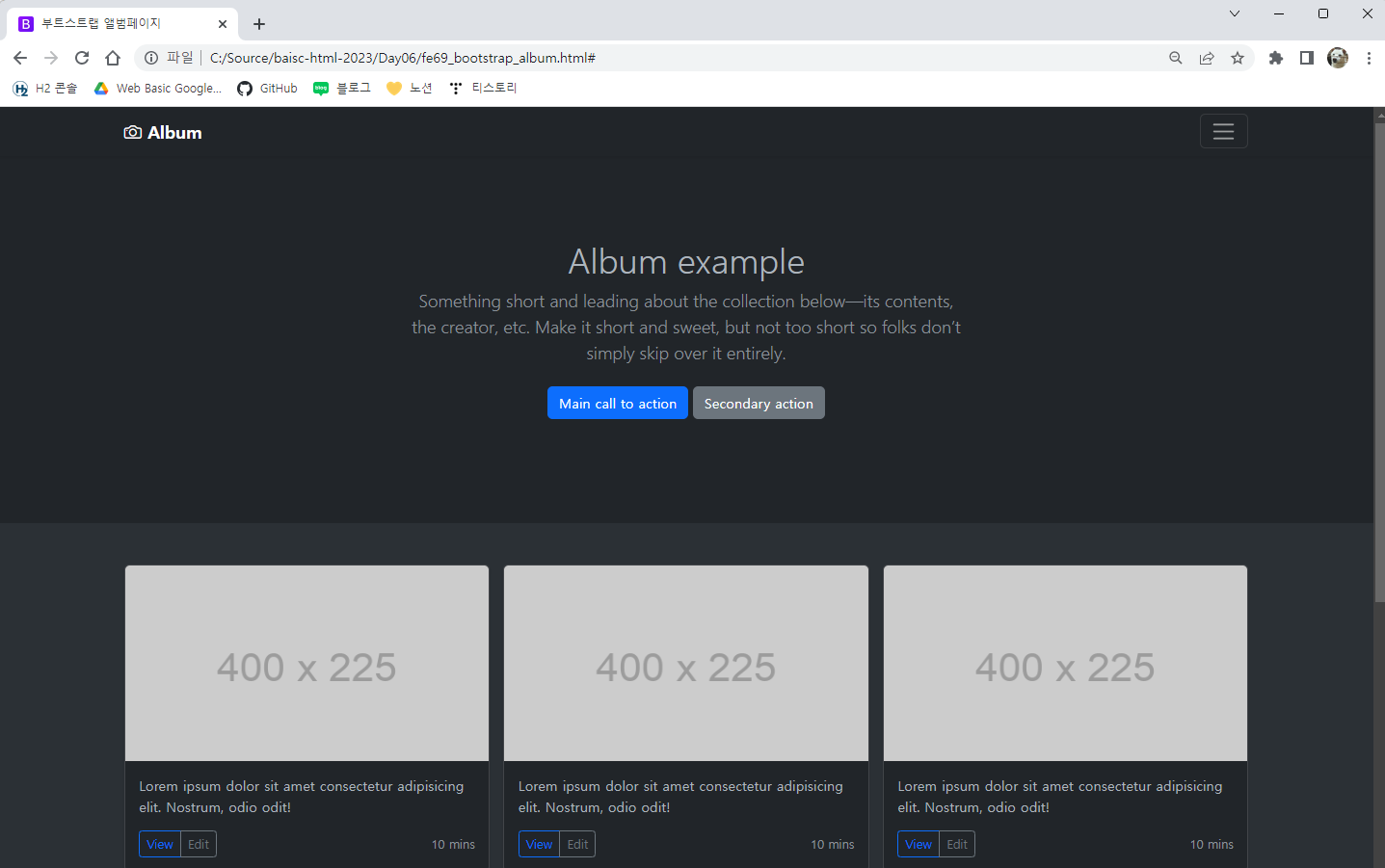
Task: Toggle the browser side panel icon
Action: click(1307, 58)
